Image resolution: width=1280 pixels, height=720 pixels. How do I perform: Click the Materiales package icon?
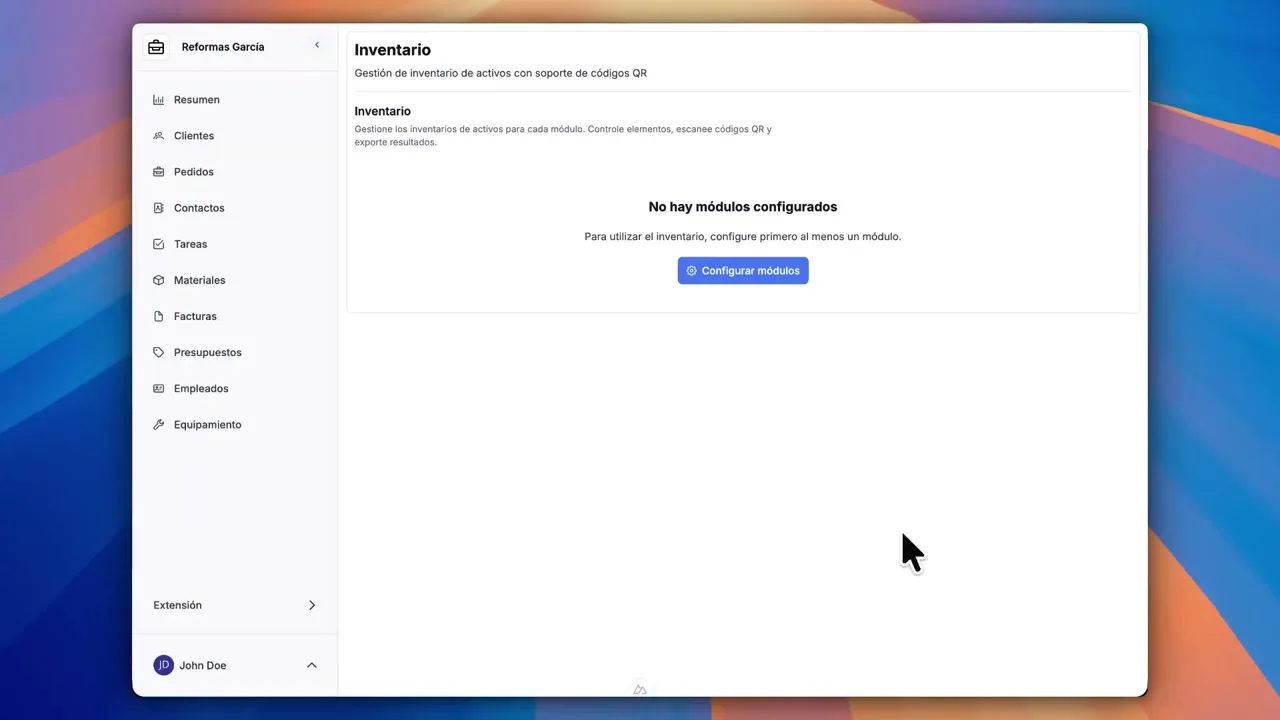(x=160, y=279)
